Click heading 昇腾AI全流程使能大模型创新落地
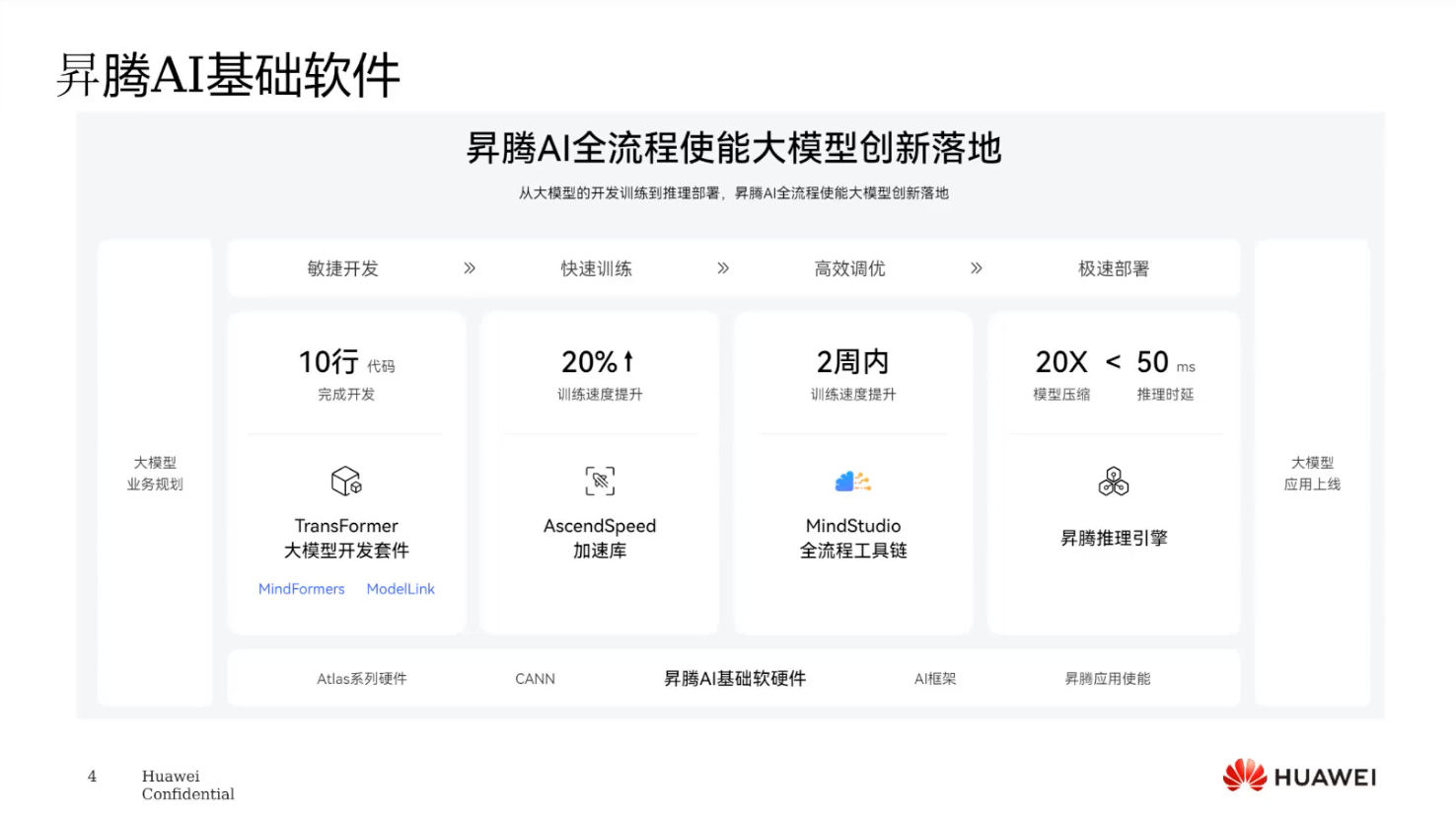1456x819 pixels. pos(734,149)
